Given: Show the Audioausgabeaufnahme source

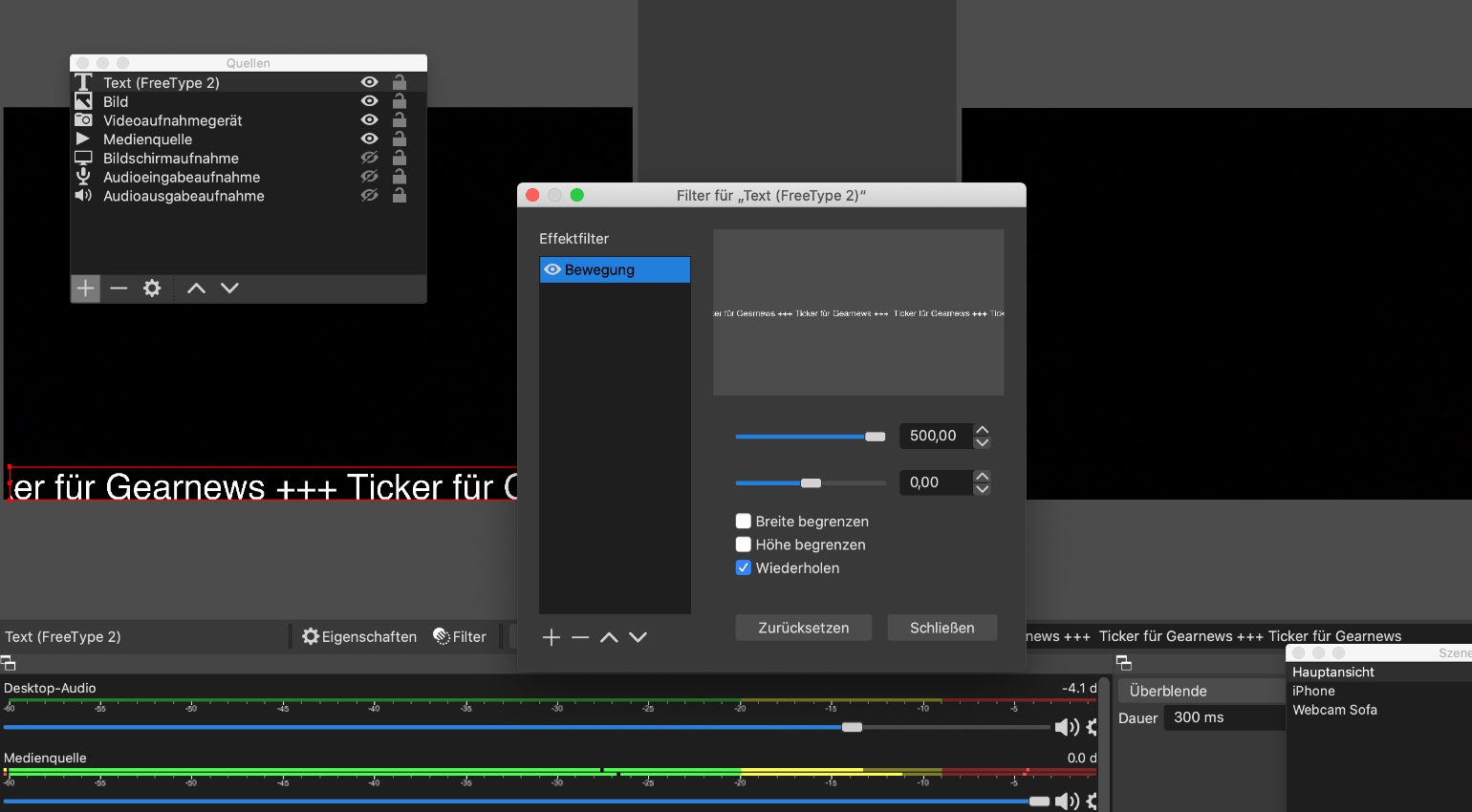Looking at the screenshot, I should coord(370,195).
